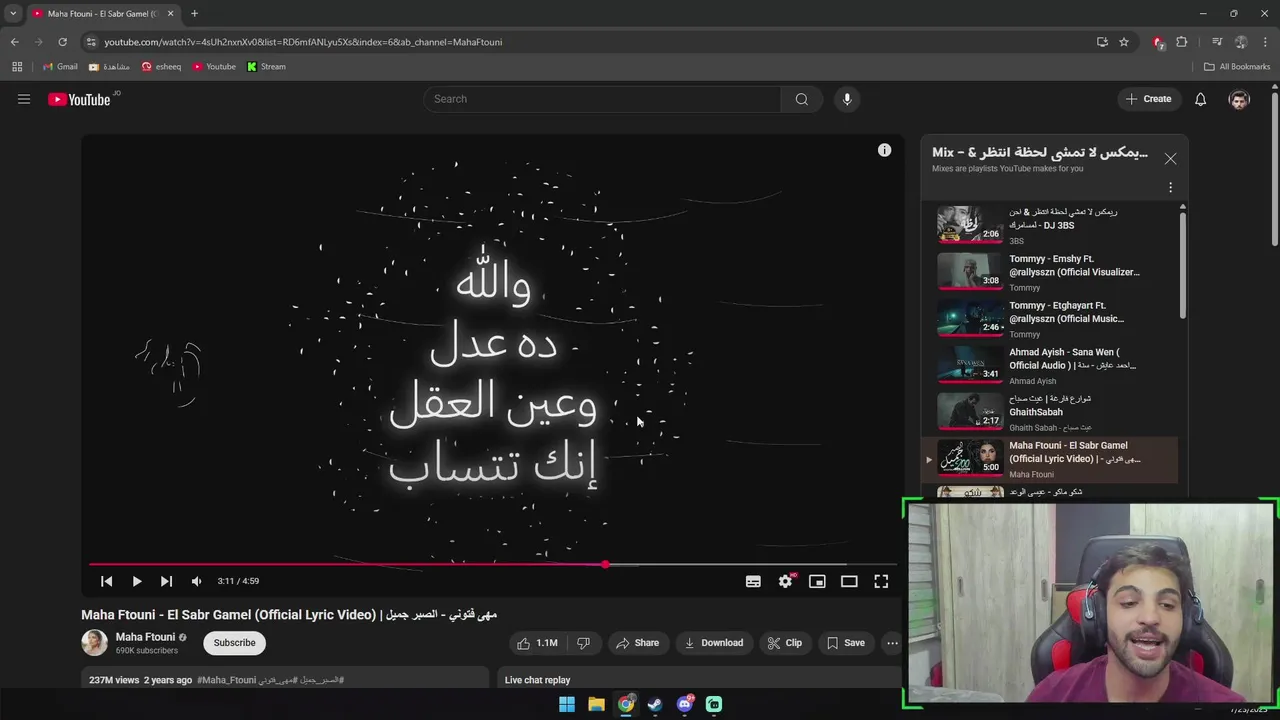Share this video
1280x720 pixels.
(638, 643)
